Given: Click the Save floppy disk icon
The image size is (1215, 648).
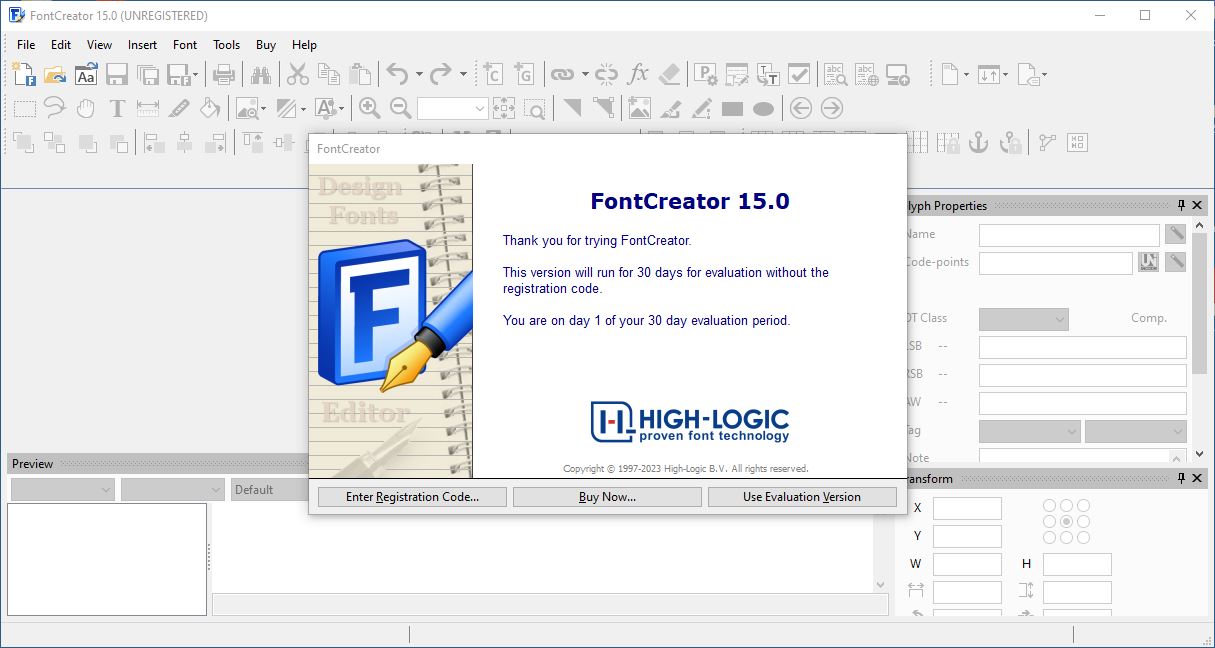Looking at the screenshot, I should click(x=116, y=74).
